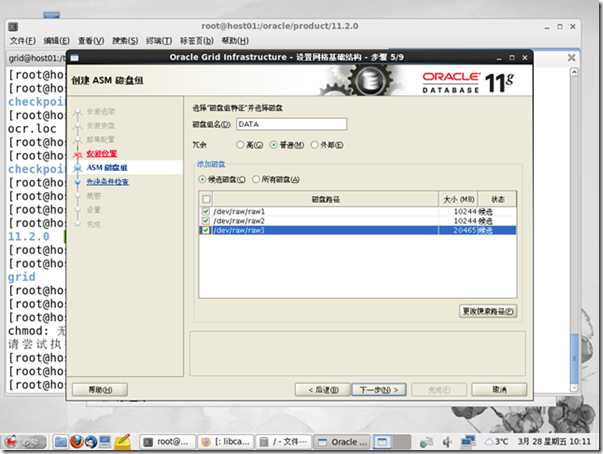
Task: Select the /dev/raw/raw3 path text
Action: tap(239, 230)
